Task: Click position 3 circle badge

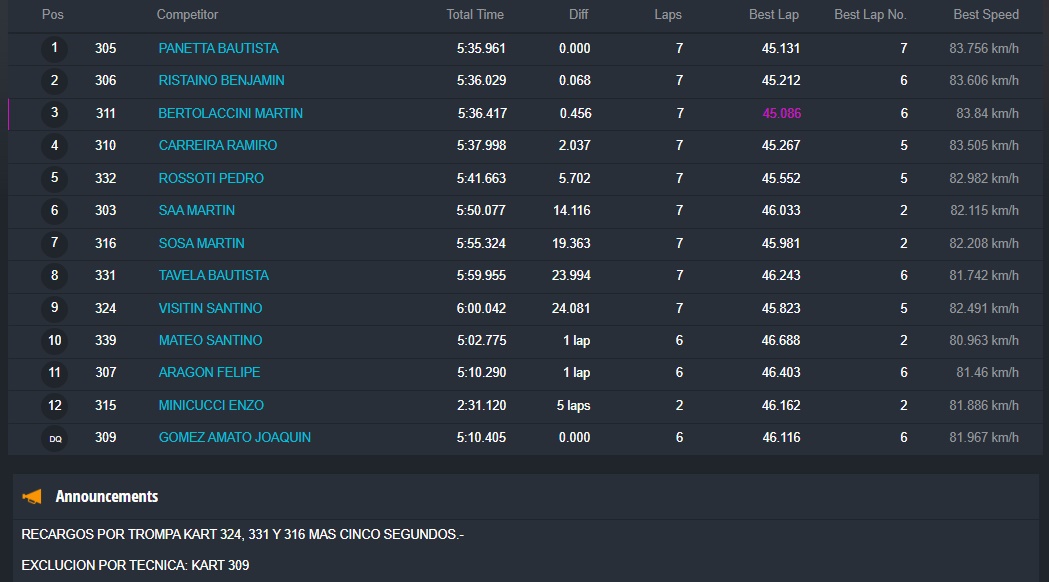Action: [54, 113]
